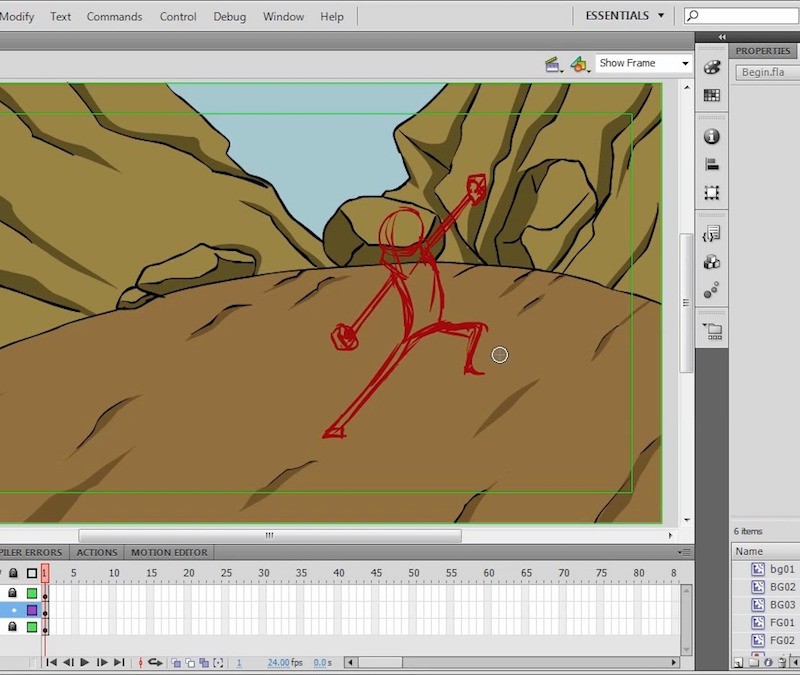Open the Info panel
Image resolution: width=800 pixels, height=675 pixels.
click(712, 136)
